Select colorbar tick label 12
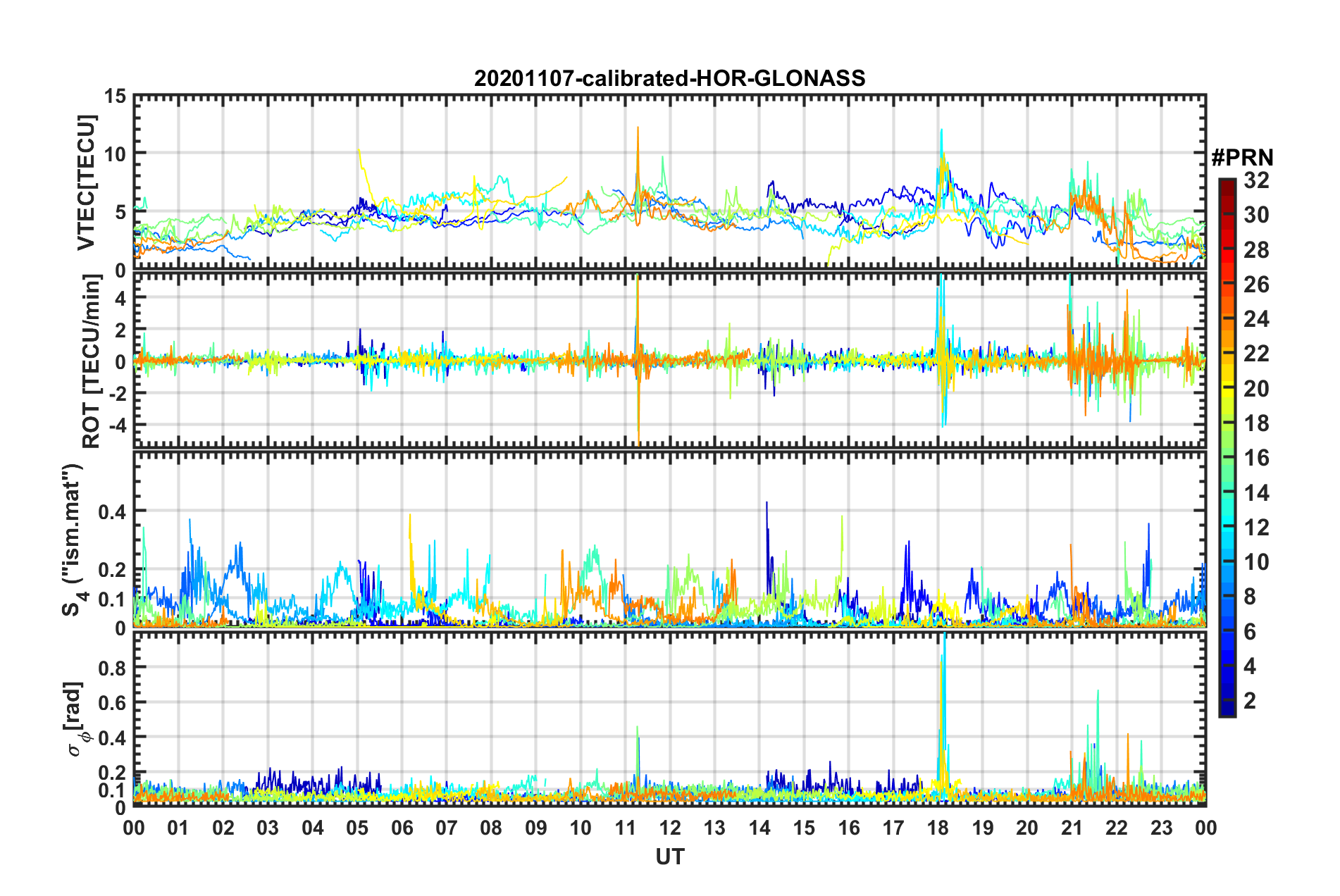Screen dimensions: 1340x896 (x=1256, y=528)
